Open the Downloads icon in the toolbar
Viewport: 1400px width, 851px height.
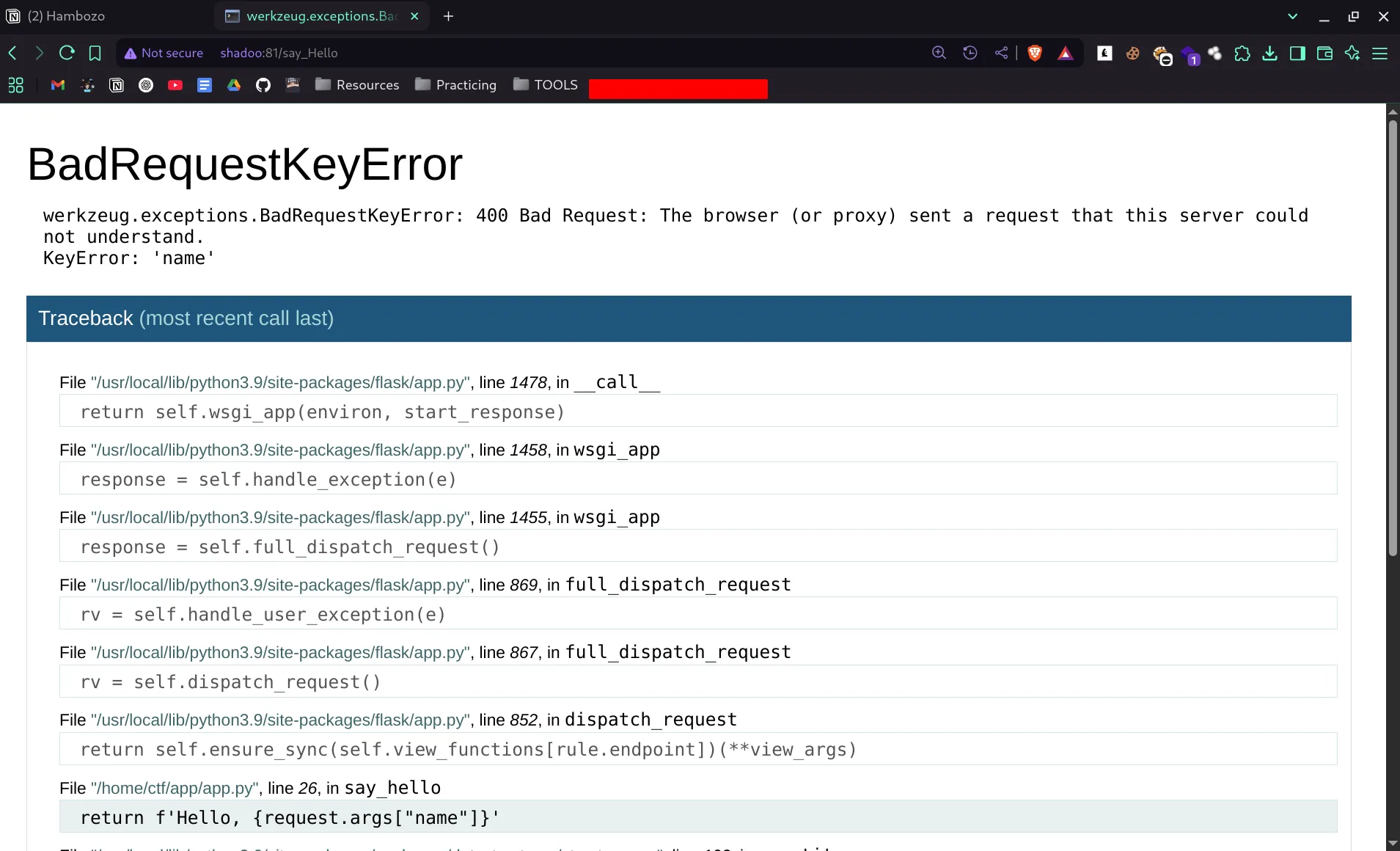(1269, 53)
